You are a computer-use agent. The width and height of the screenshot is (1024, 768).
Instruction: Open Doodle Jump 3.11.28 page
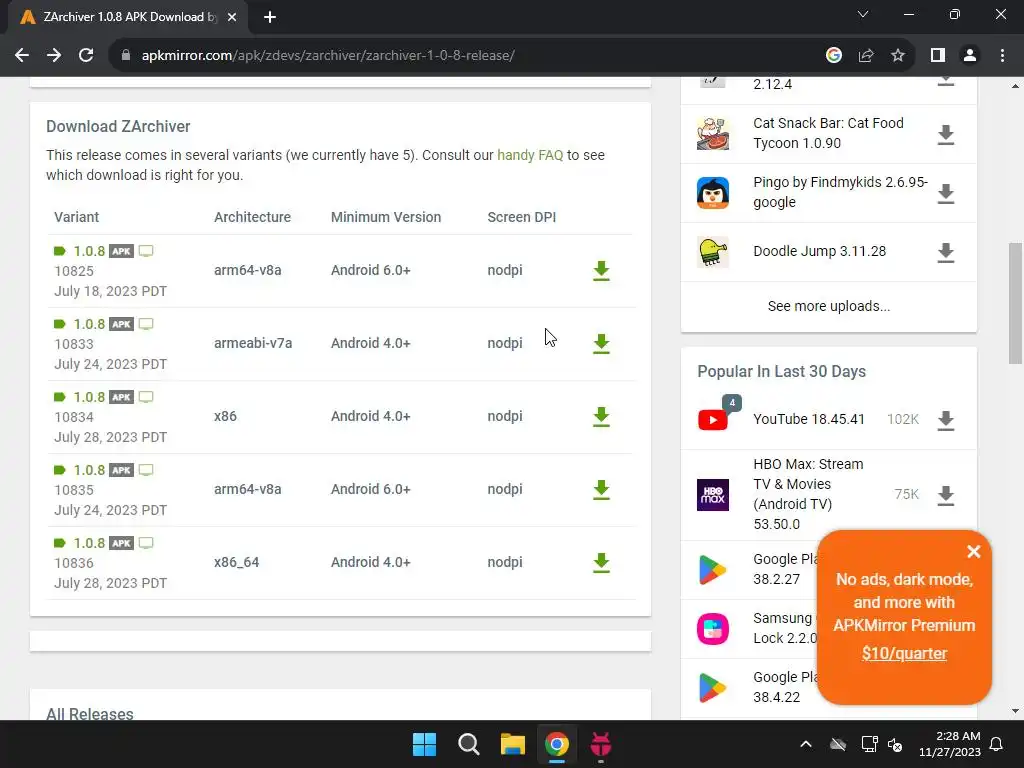click(x=820, y=251)
